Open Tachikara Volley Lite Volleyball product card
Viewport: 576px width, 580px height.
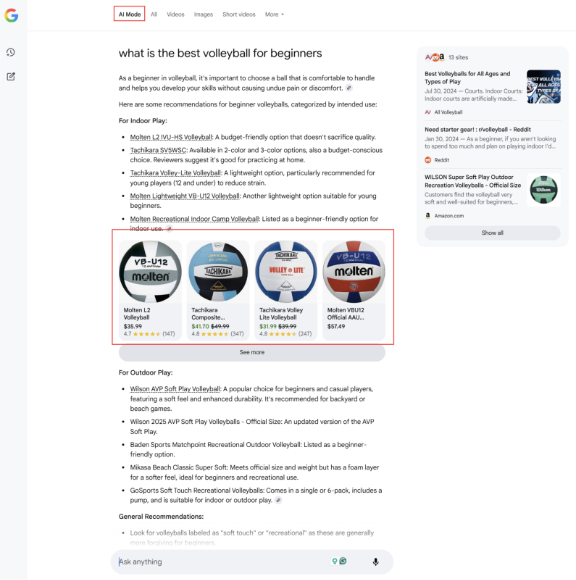coord(286,290)
